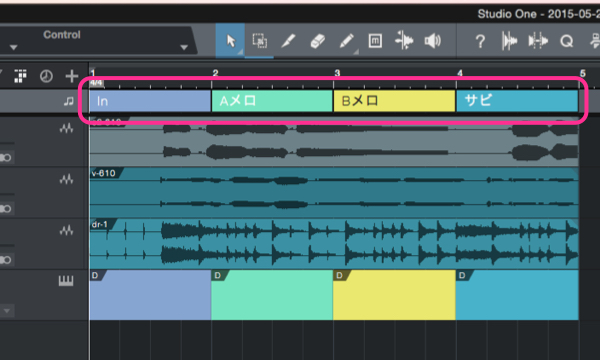The image size is (600, 360).
Task: Select the Mute tool
Action: 375,41
